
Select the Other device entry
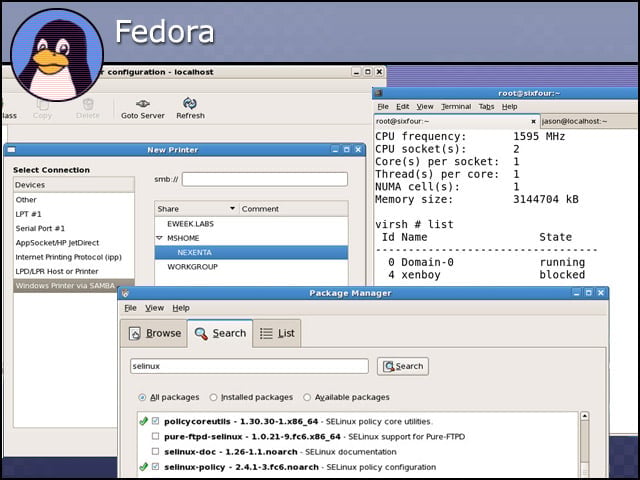(x=73, y=200)
